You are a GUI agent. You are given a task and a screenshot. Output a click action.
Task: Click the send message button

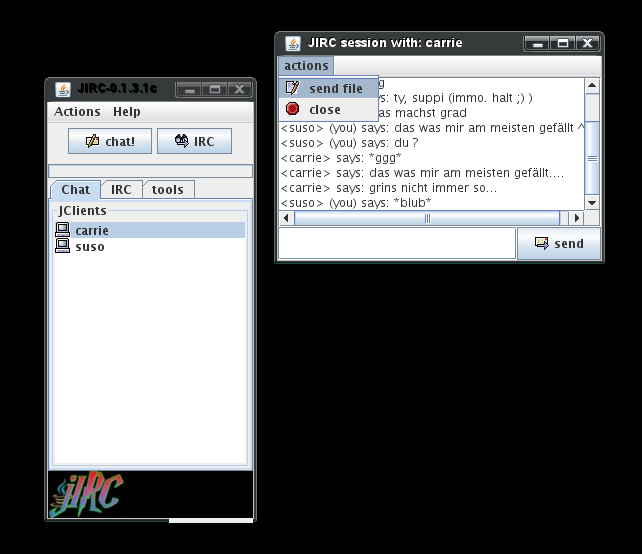[x=559, y=244]
